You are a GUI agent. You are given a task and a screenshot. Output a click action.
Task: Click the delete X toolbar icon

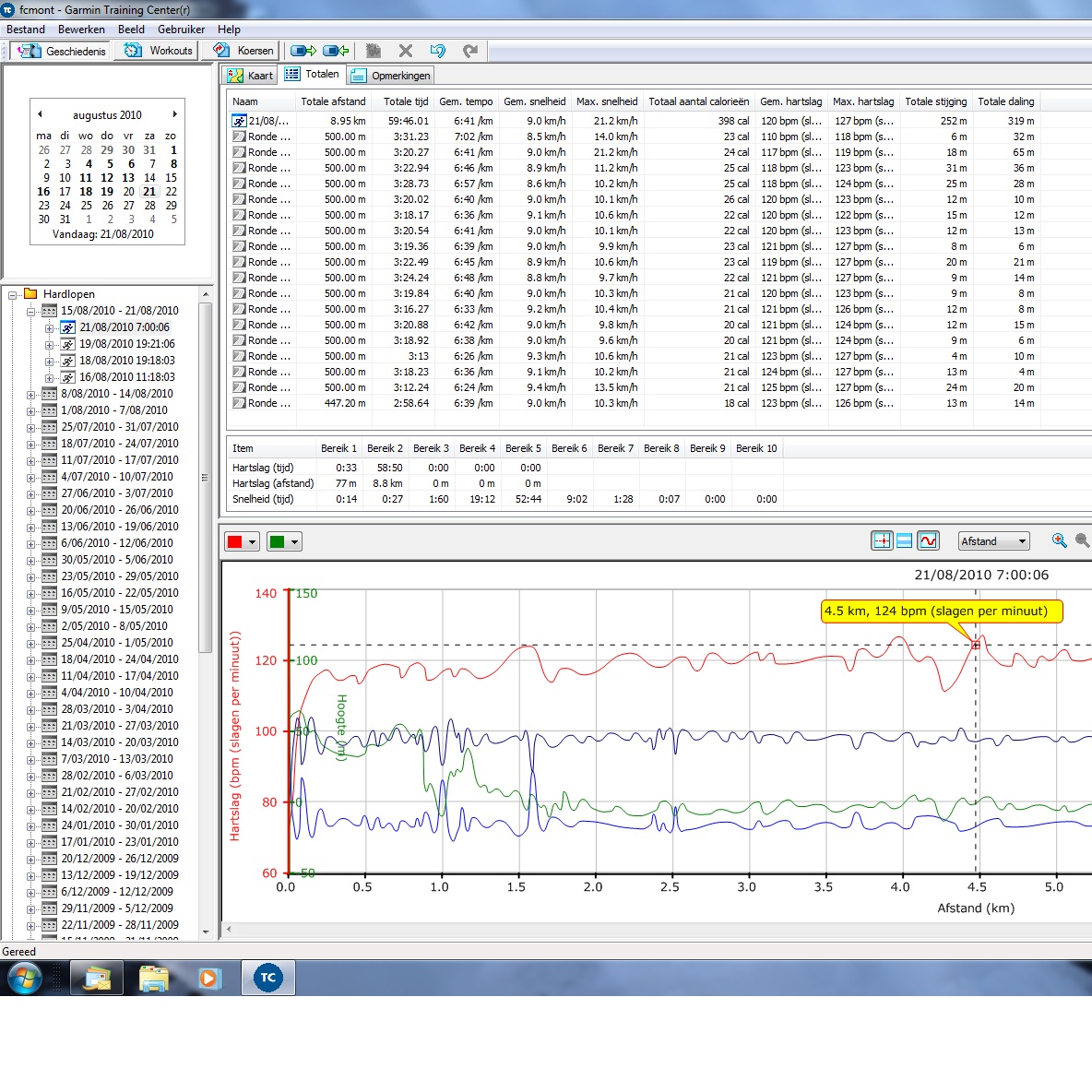(x=405, y=51)
